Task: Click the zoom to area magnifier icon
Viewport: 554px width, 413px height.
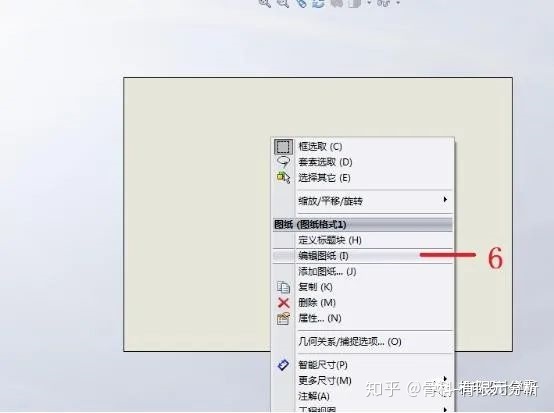Action: (283, 3)
